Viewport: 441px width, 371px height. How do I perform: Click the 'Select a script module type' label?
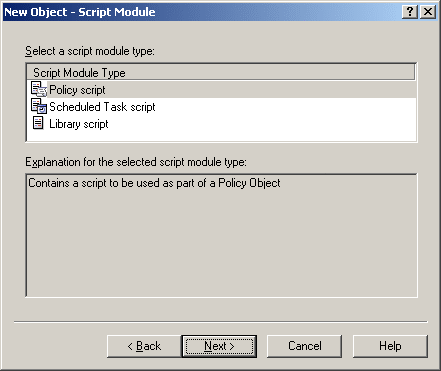coord(90,51)
